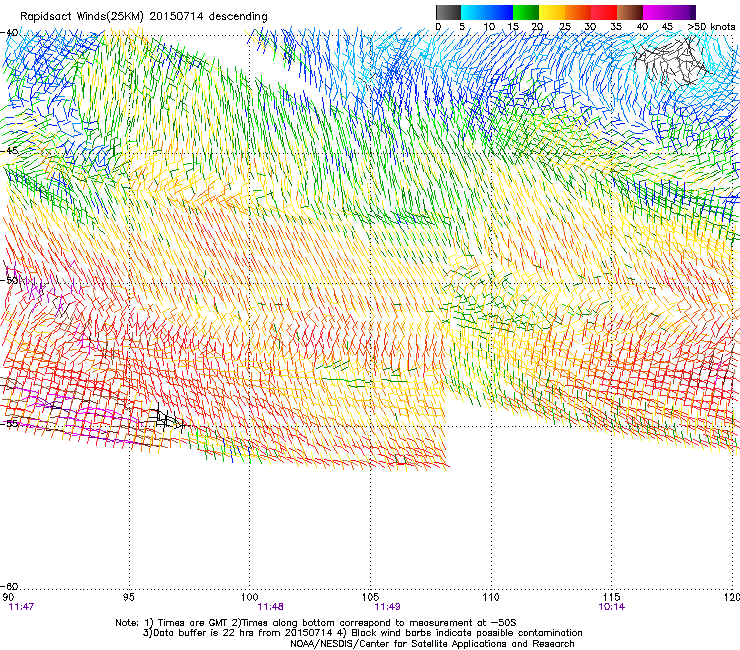The width and height of the screenshot is (740, 650).
Task: Click latitude label '-55' on the left axis
Action: coord(9,423)
